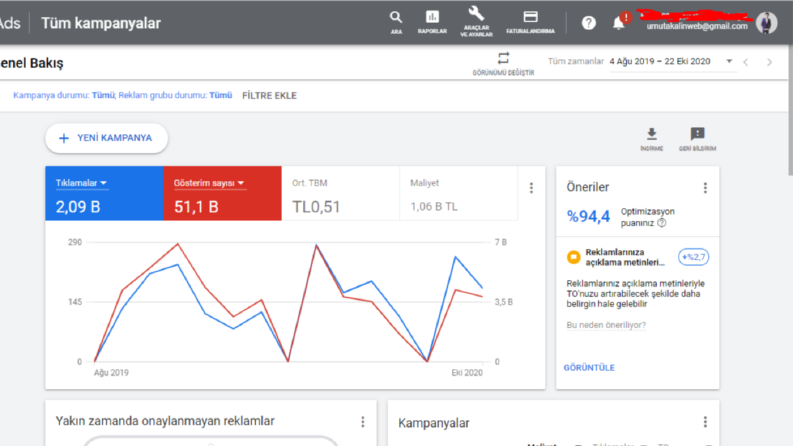
Task: Open the chart card three-dot menu
Action: (531, 188)
